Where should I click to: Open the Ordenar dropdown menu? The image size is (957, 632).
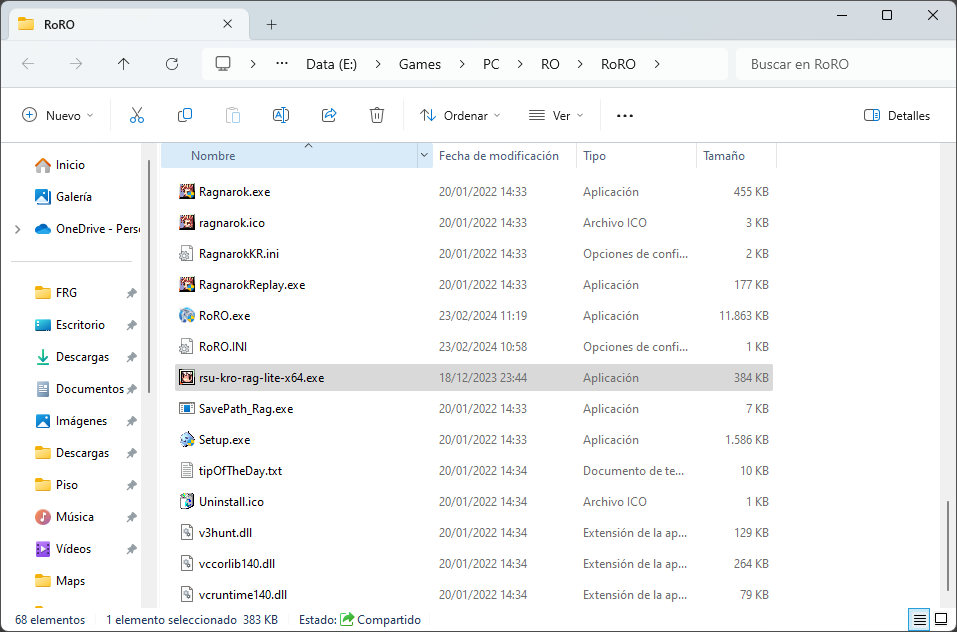(x=460, y=115)
